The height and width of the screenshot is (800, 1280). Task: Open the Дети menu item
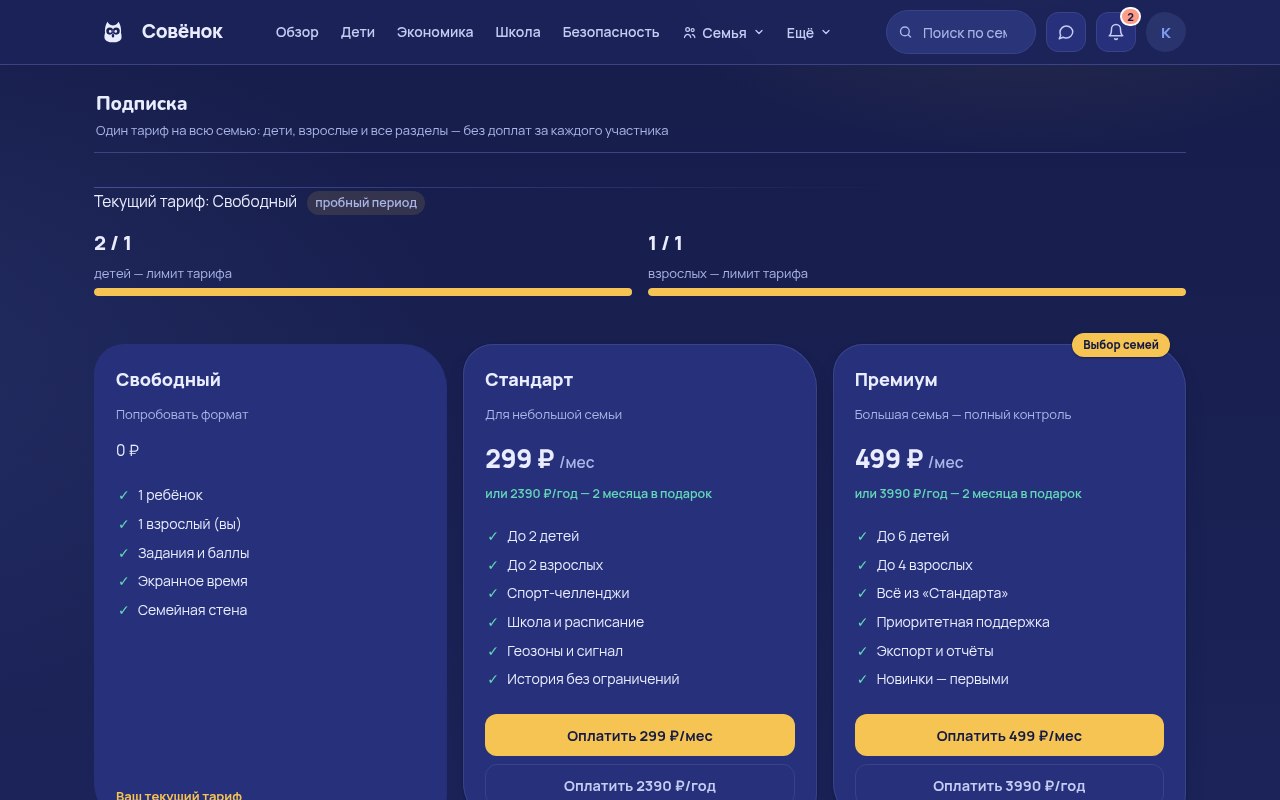[x=358, y=32]
